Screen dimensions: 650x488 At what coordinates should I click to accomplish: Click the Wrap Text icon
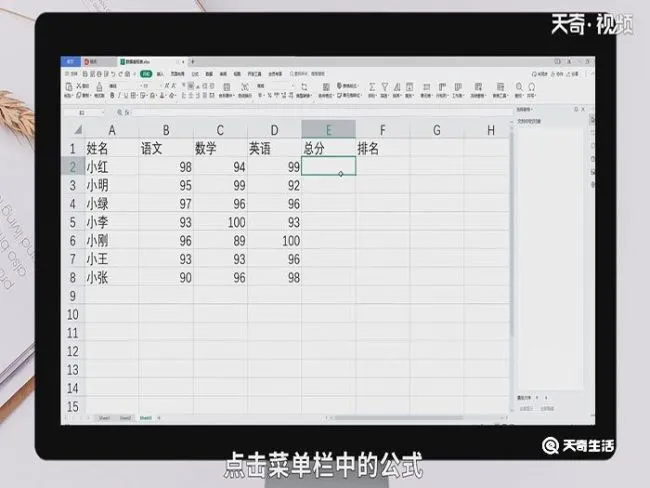(245, 87)
